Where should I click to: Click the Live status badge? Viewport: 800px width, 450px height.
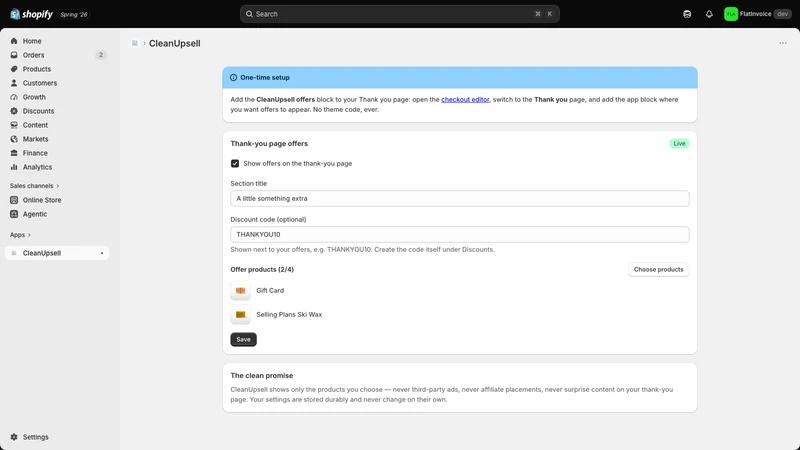(679, 143)
